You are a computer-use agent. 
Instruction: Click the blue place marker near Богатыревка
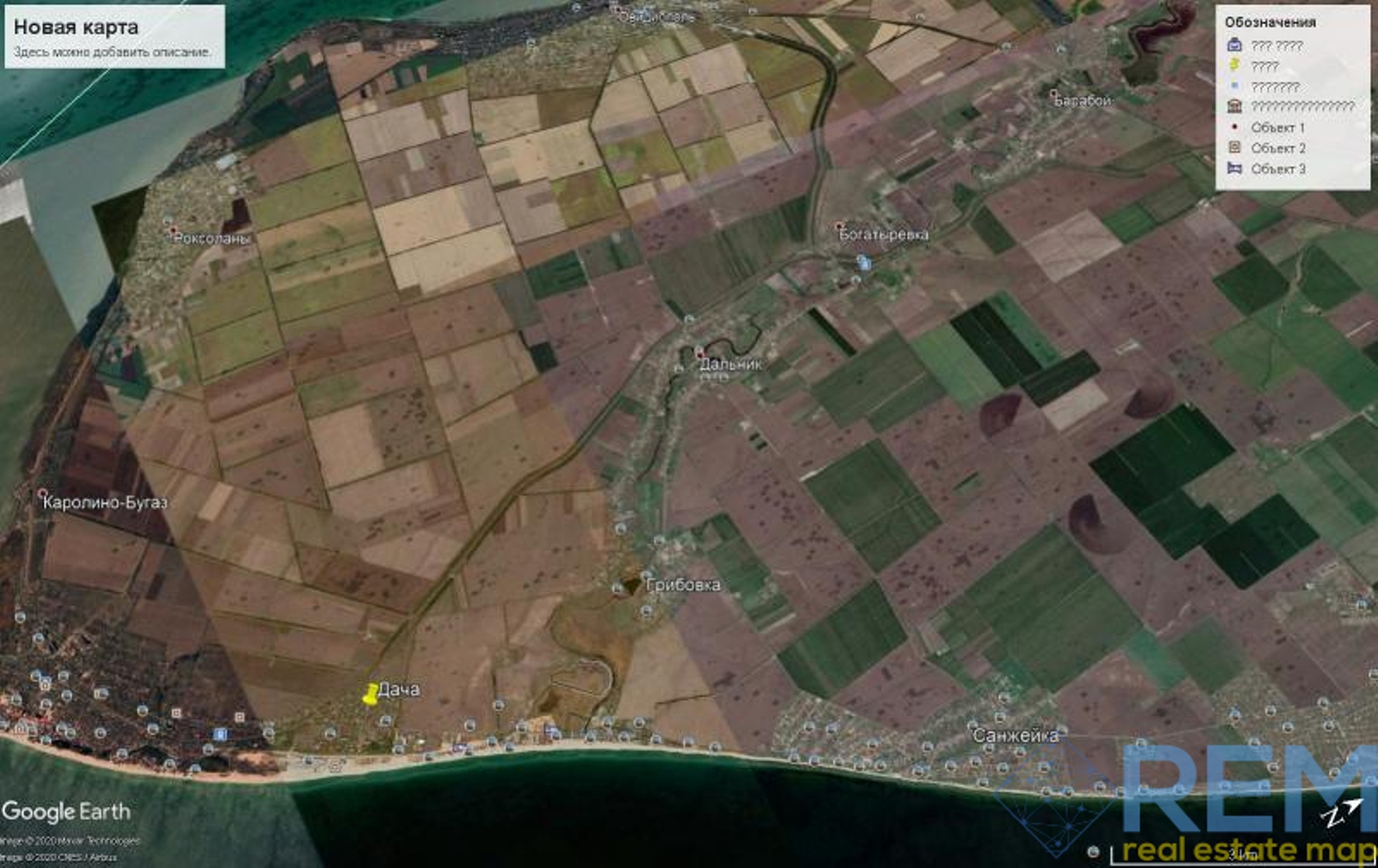(863, 263)
